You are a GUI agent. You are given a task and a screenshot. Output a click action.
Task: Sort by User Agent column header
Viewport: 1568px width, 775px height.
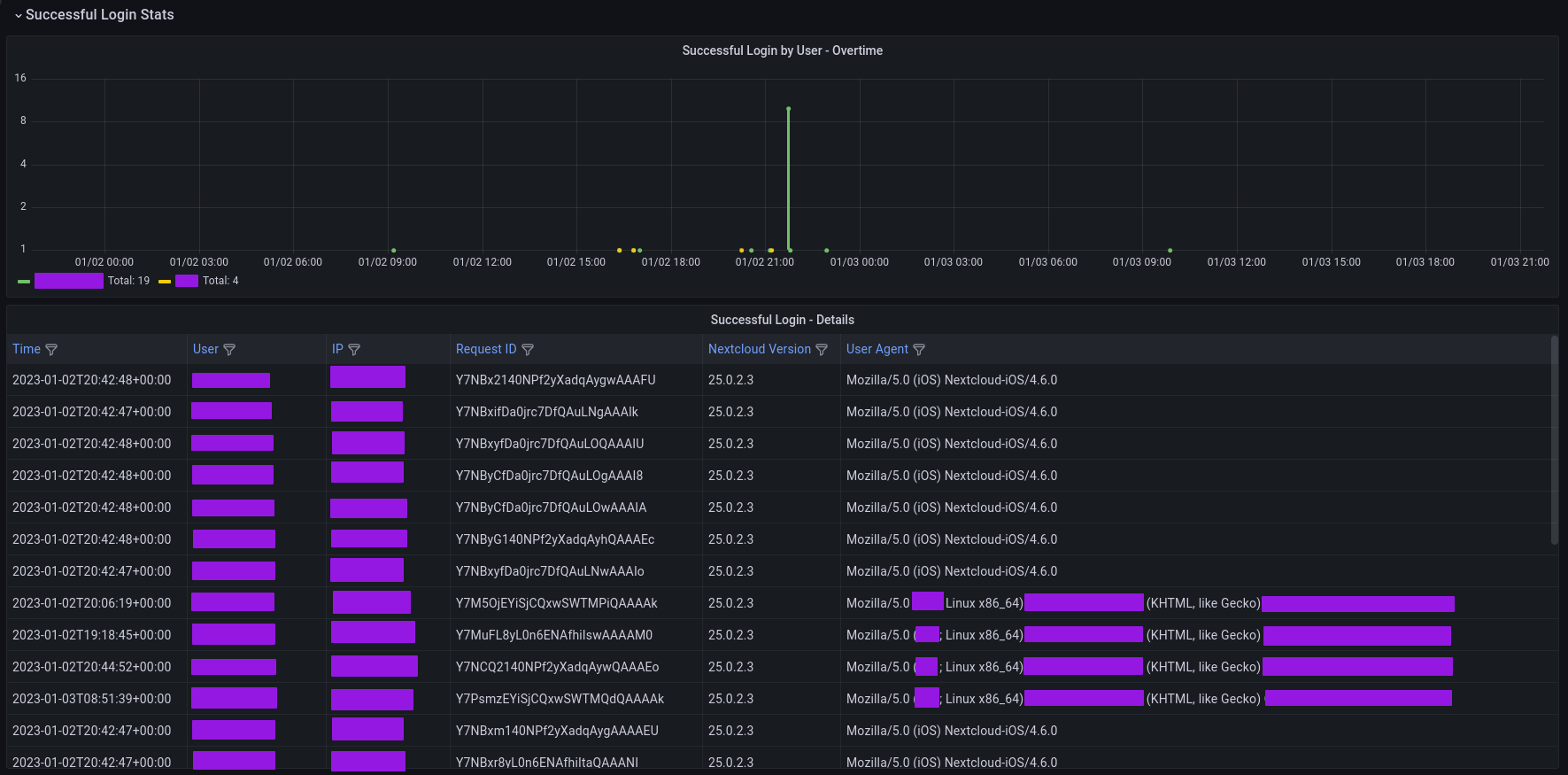pyautogui.click(x=877, y=349)
